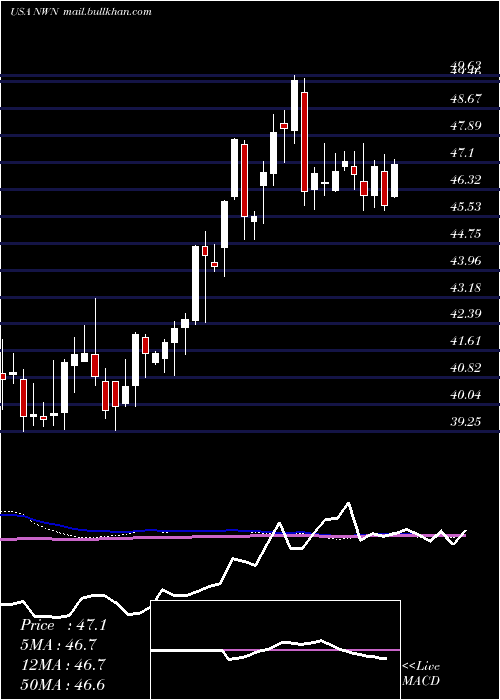Click the highest white candlestick at the chart top
500x700 pixels.
295,105
